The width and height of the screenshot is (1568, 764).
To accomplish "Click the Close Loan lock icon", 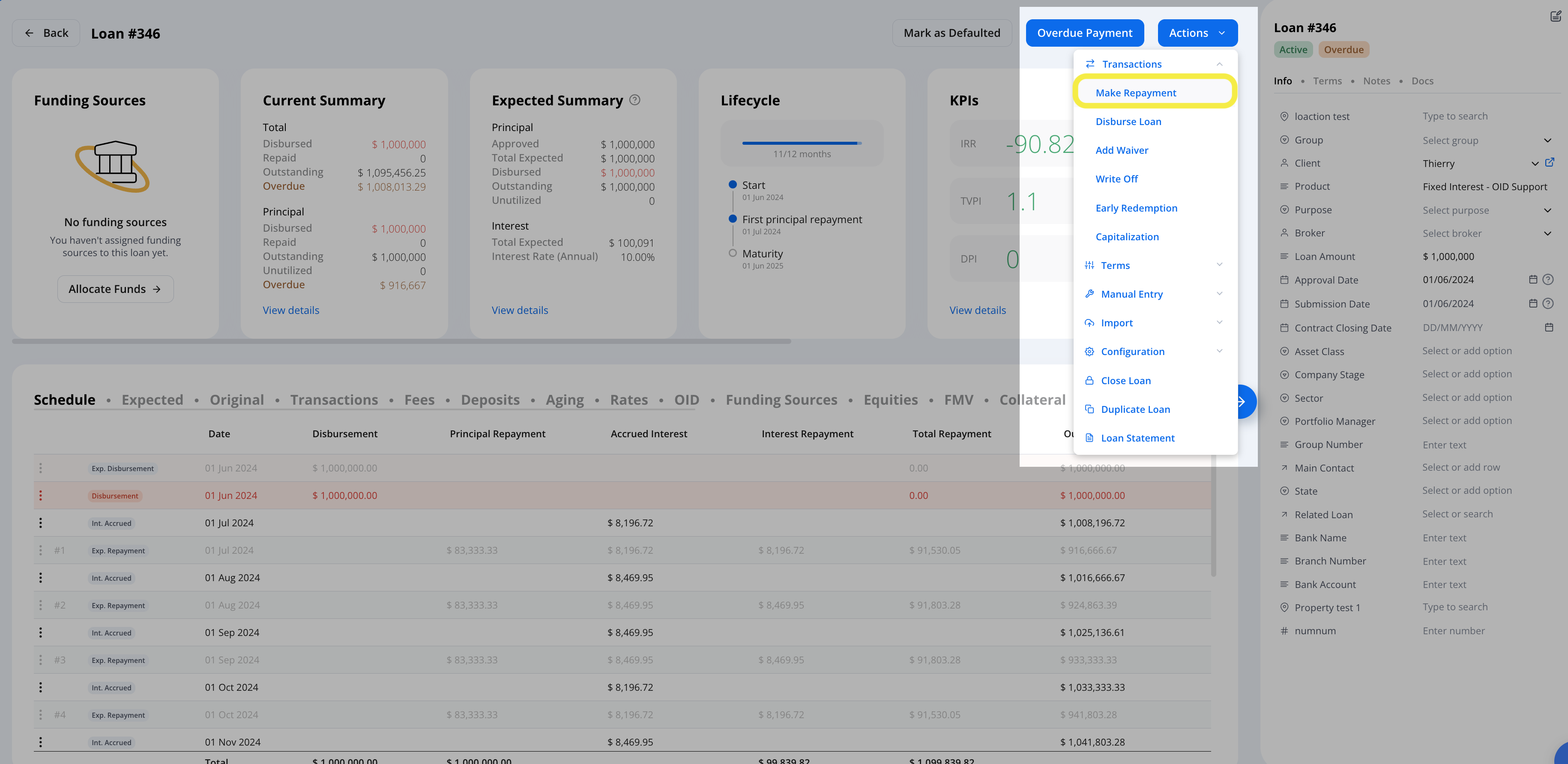I will coord(1089,380).
